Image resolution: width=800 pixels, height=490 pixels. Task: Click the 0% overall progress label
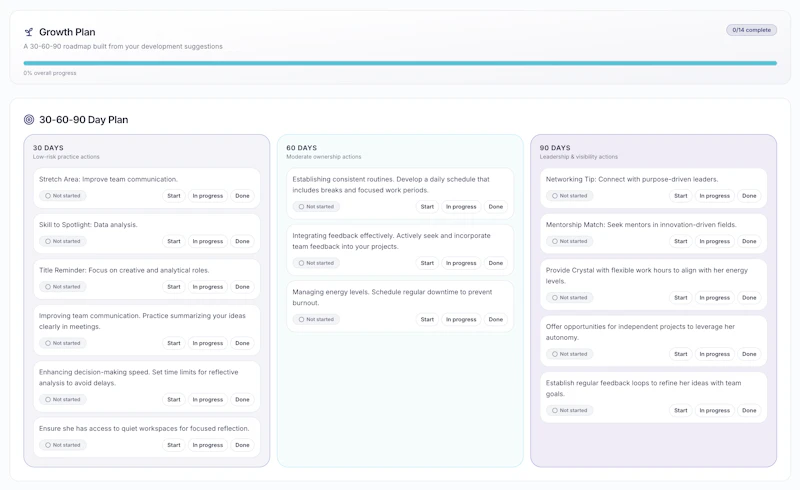pyautogui.click(x=49, y=73)
